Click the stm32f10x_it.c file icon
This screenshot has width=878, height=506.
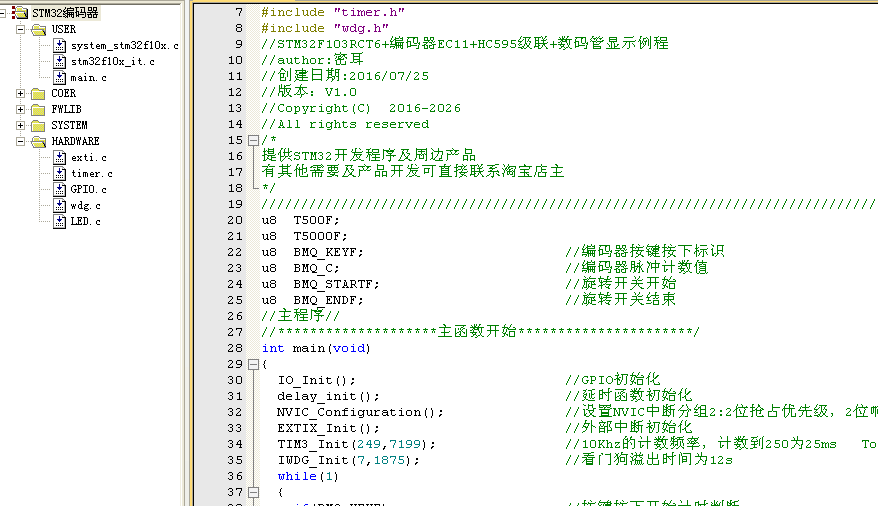60,62
